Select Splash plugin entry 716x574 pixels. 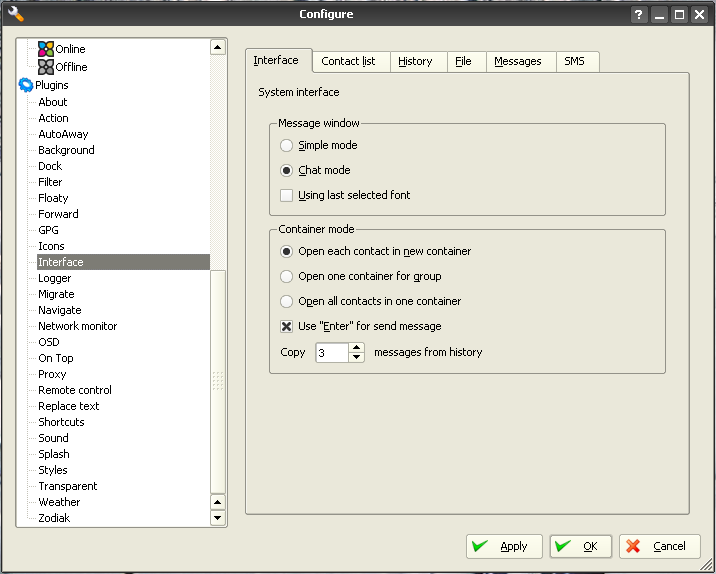tap(53, 454)
